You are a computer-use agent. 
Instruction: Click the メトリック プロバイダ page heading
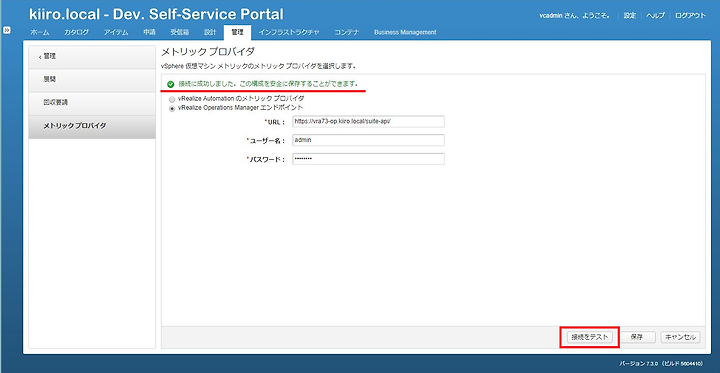208,51
